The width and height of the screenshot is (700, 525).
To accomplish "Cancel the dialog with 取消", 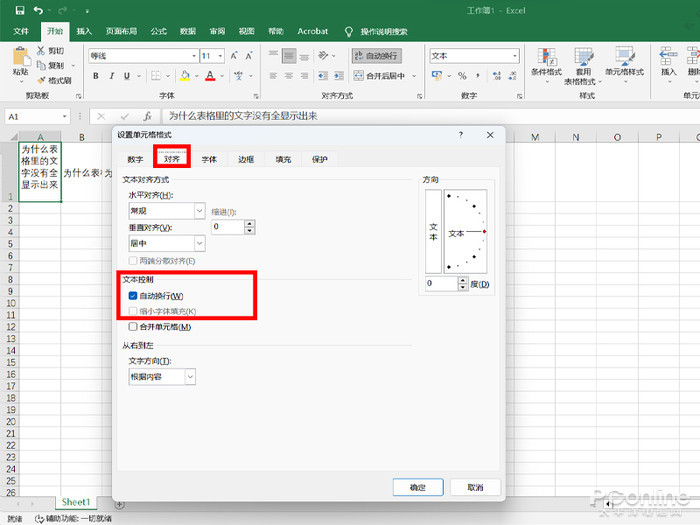I will [475, 487].
